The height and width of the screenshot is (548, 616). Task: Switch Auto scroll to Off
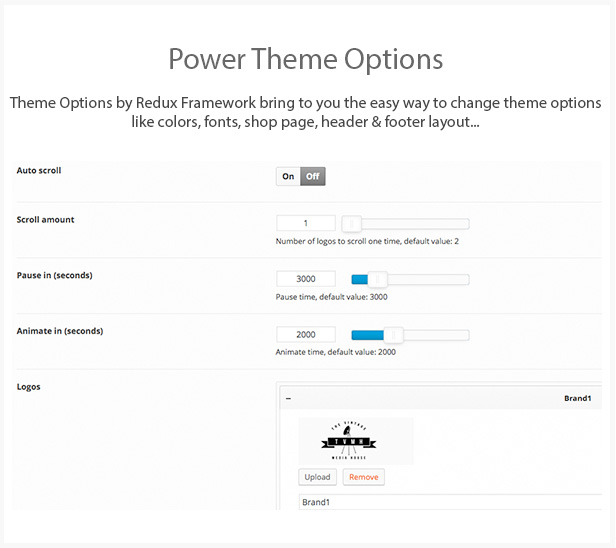click(313, 176)
